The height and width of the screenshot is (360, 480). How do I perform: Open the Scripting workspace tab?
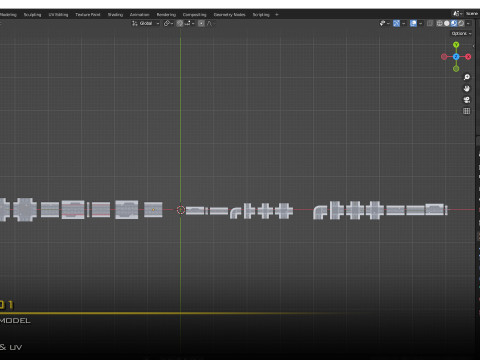261,15
